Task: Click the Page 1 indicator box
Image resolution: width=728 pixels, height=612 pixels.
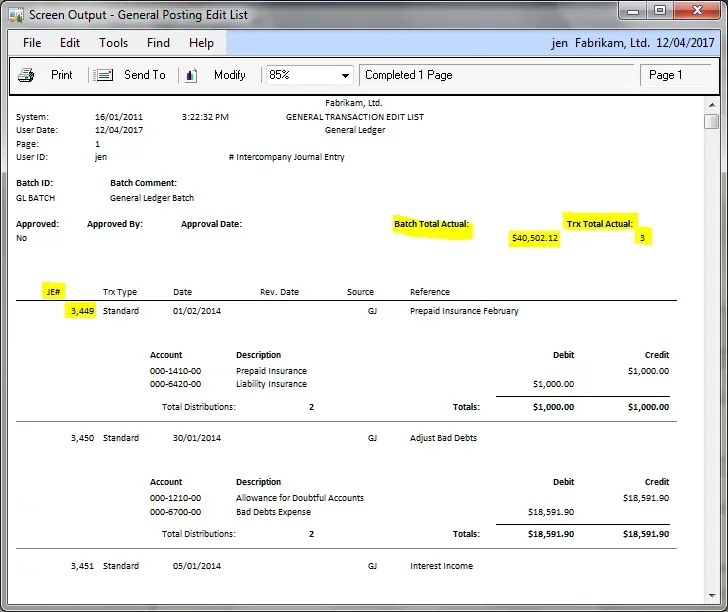Action: [x=667, y=75]
